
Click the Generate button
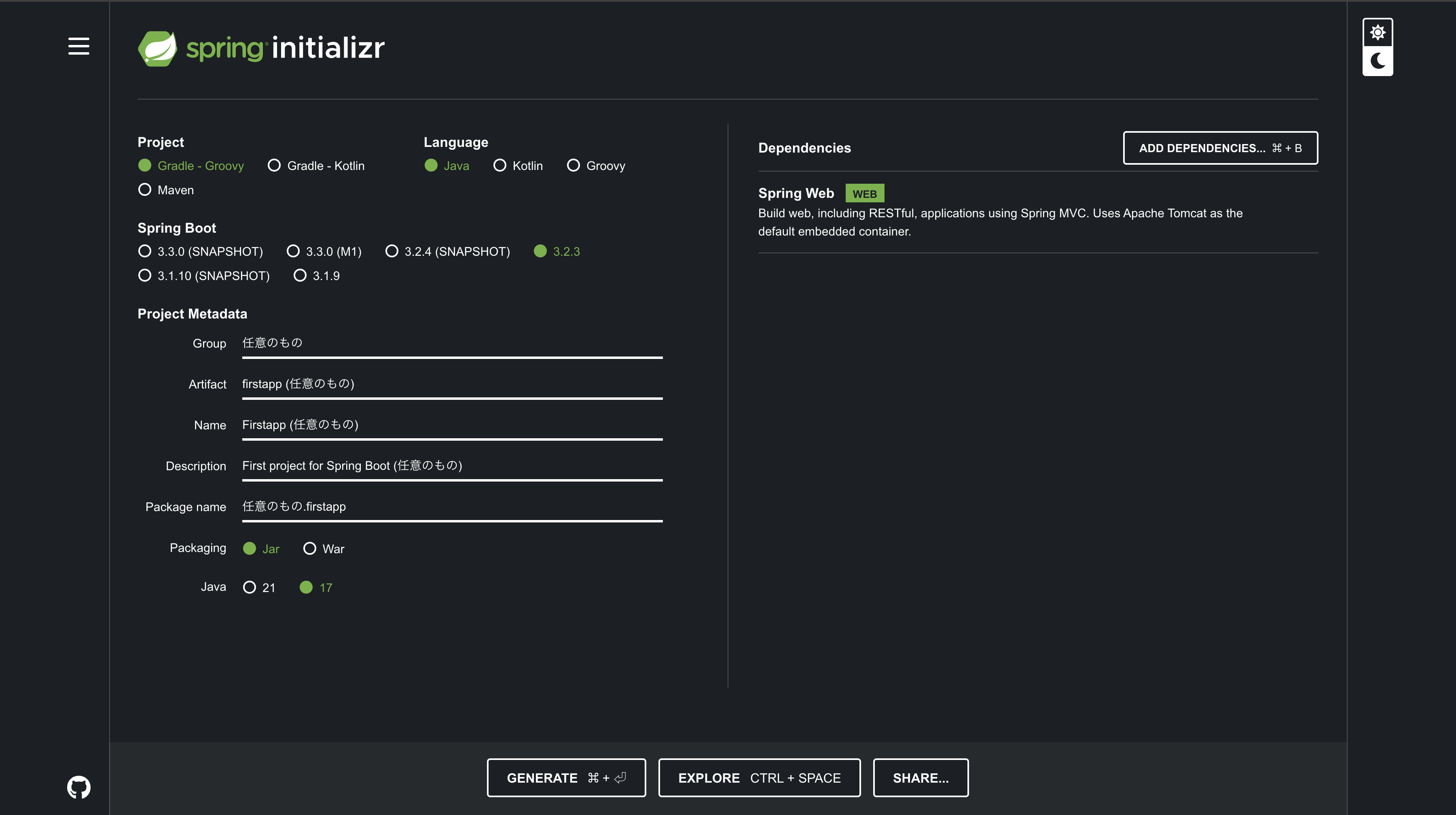pyautogui.click(x=566, y=778)
